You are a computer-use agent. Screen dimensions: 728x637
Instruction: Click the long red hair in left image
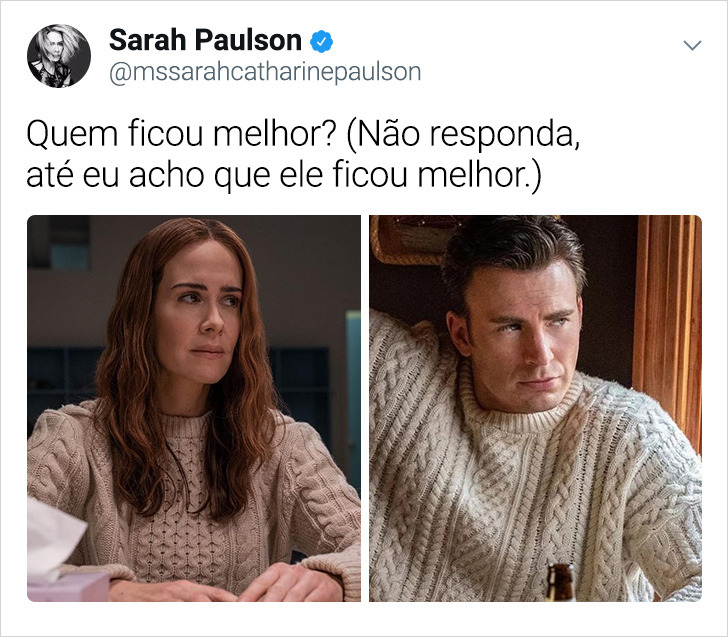135,395
